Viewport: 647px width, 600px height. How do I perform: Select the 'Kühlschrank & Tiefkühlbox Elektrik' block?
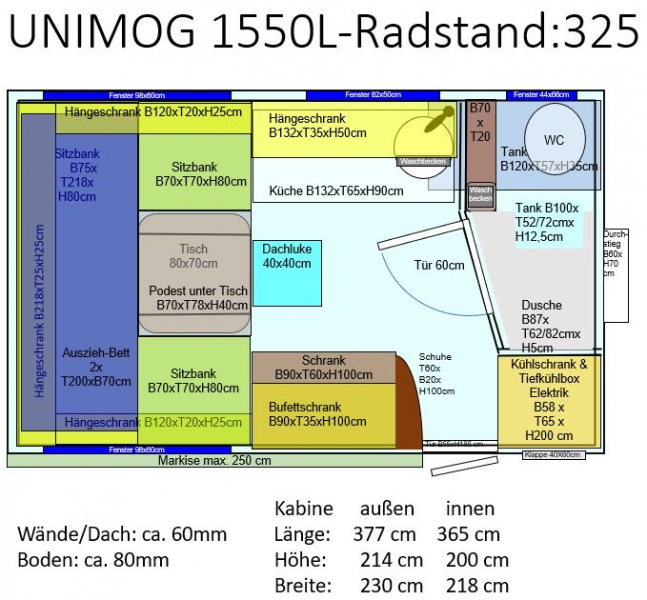point(549,401)
